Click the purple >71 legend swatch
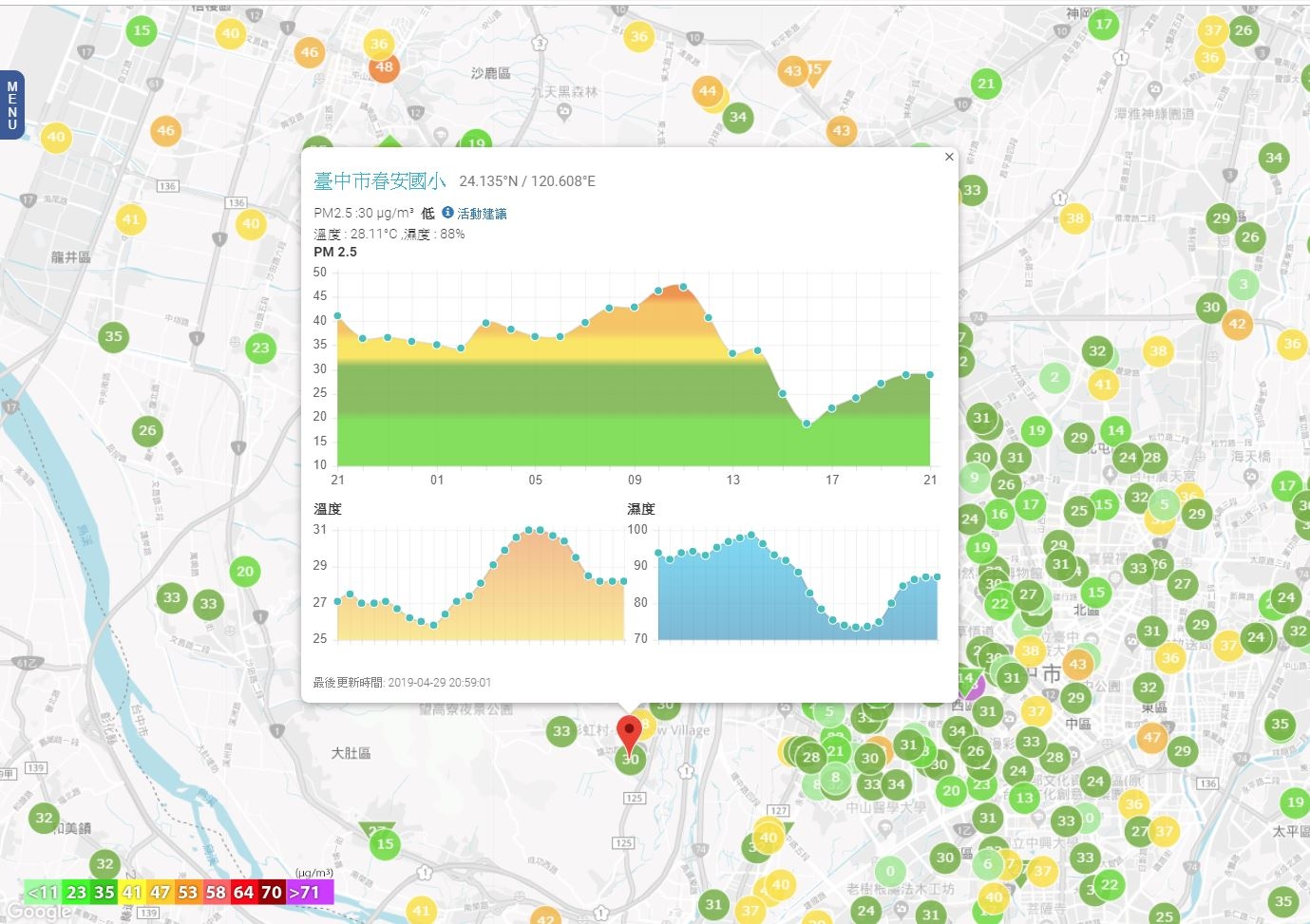This screenshot has width=1310, height=924. click(310, 893)
